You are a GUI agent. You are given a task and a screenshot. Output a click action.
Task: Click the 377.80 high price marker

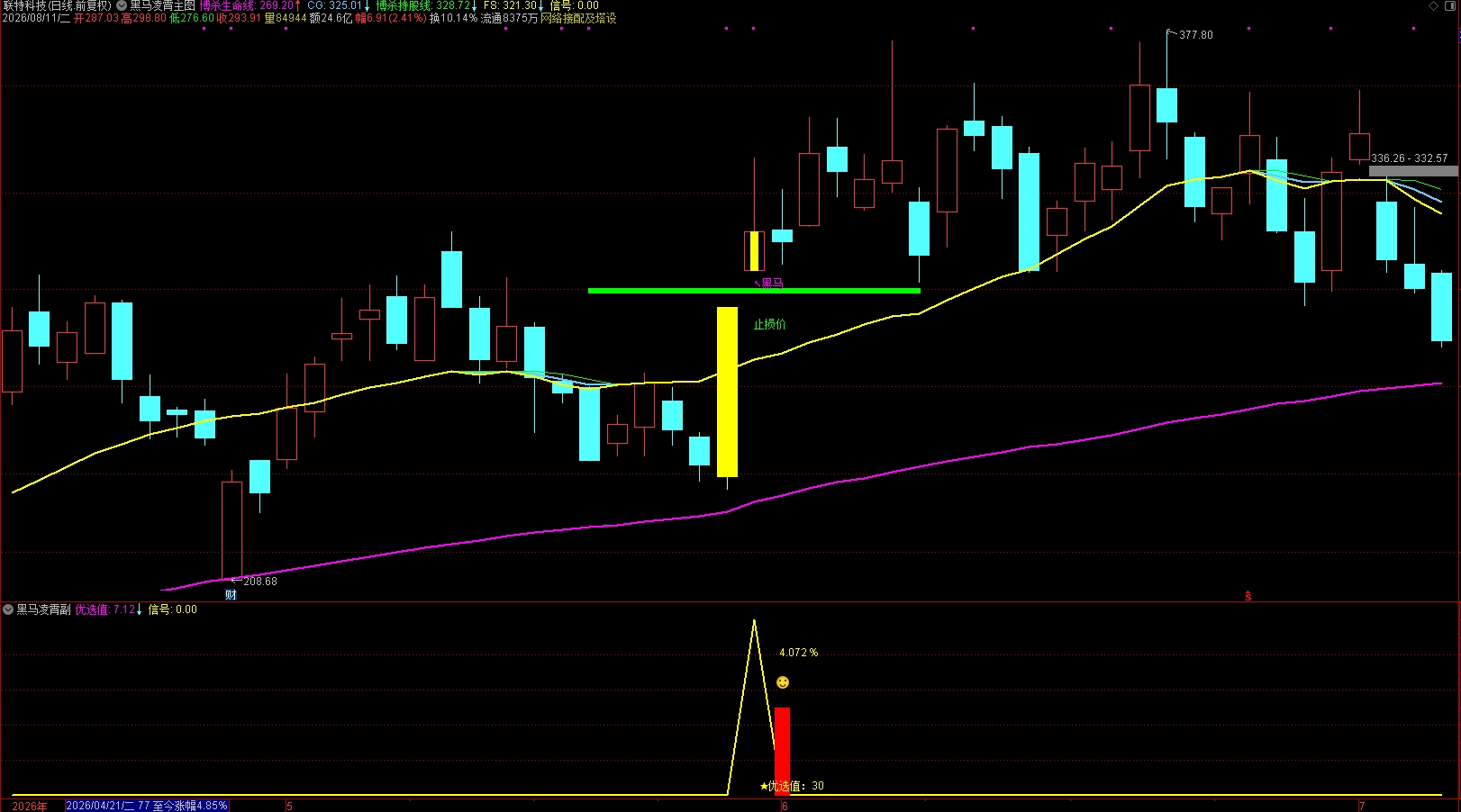1191,35
